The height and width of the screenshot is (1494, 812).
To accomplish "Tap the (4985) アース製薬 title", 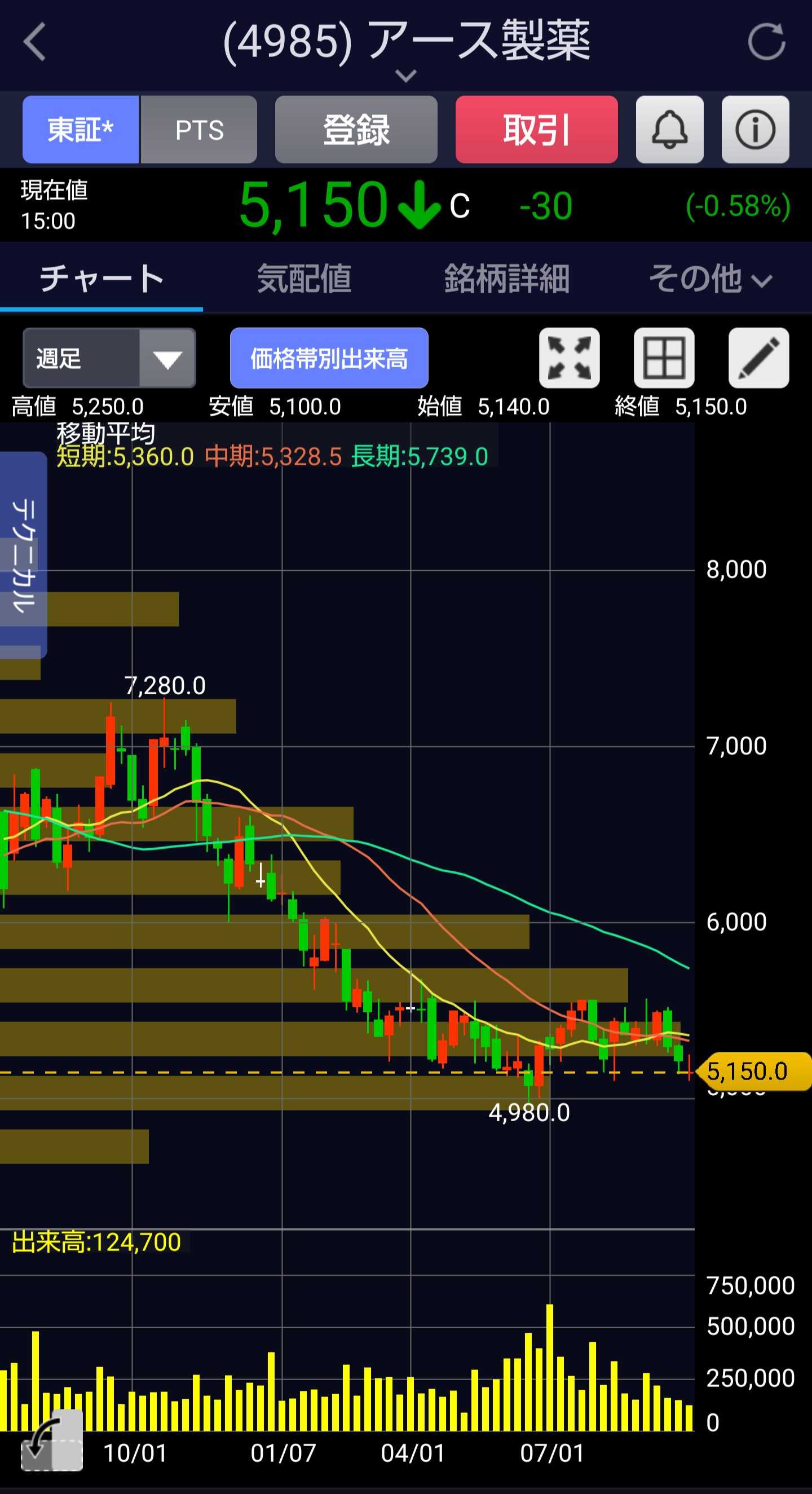I will click(x=407, y=41).
